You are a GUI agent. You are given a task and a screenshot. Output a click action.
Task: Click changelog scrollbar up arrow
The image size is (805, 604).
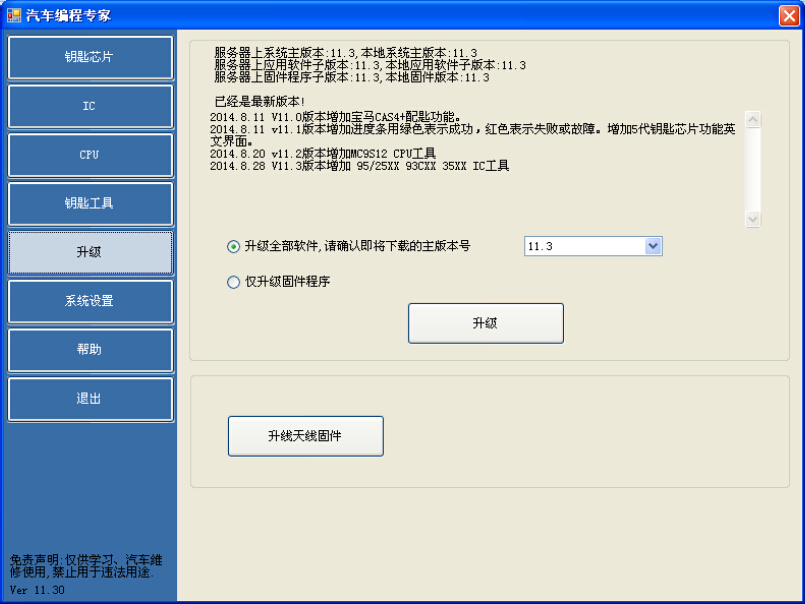[x=753, y=119]
